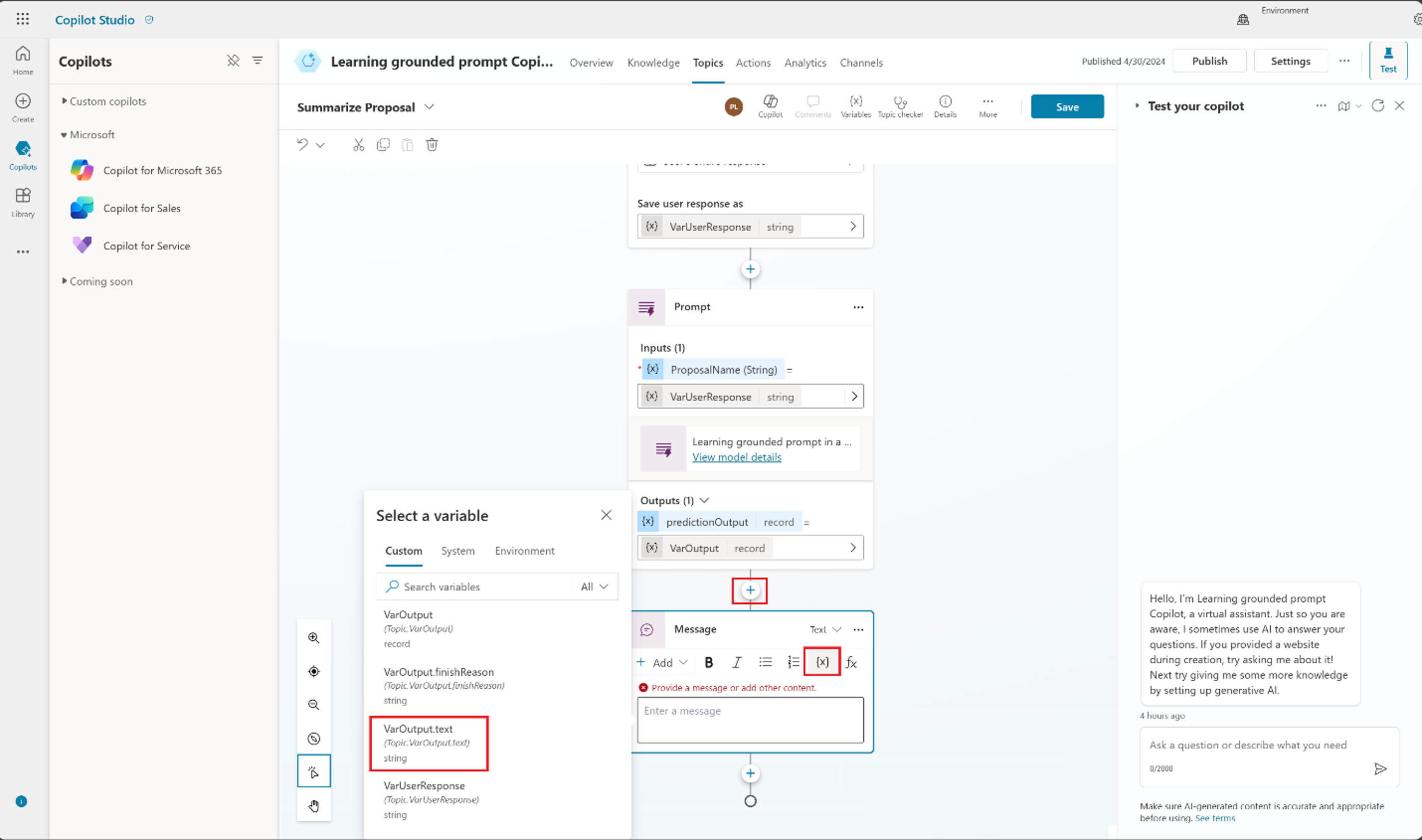Open the Summarize Proposal topic dropdown
Viewport: 1422px width, 840px height.
[x=429, y=107]
